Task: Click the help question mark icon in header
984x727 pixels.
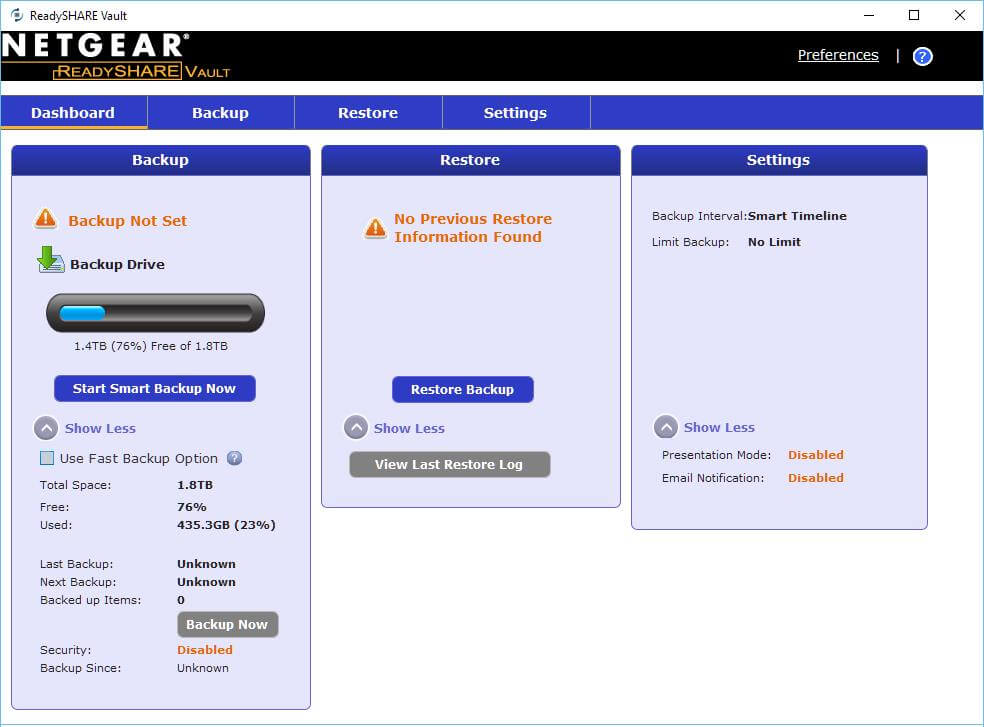Action: (922, 56)
